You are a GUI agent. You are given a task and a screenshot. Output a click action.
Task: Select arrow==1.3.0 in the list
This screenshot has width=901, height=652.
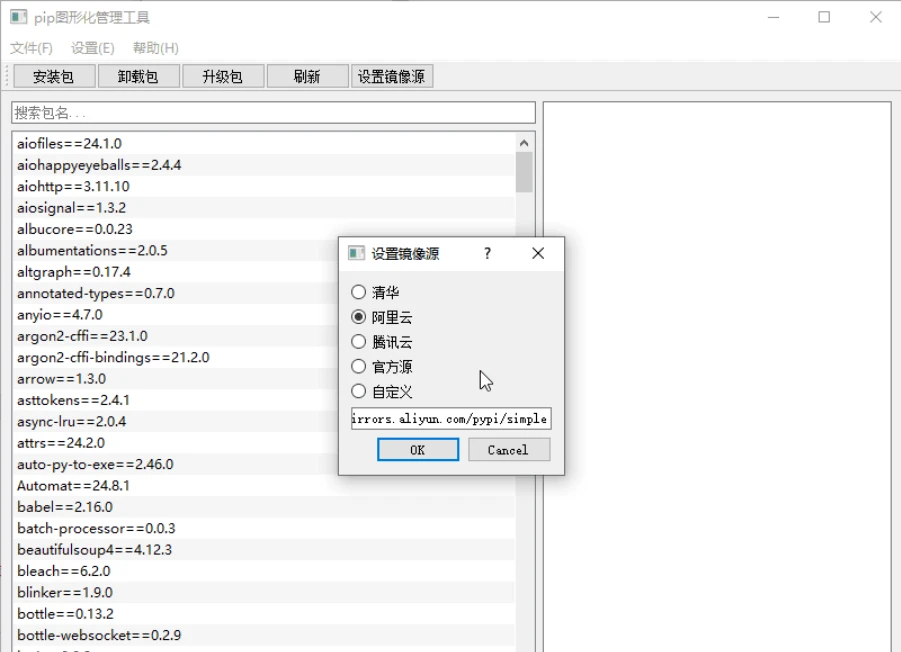pyautogui.click(x=175, y=379)
